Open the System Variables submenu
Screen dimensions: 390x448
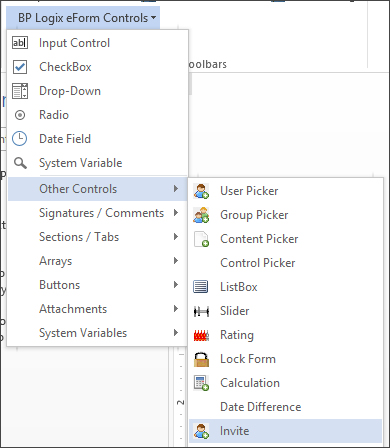point(97,333)
